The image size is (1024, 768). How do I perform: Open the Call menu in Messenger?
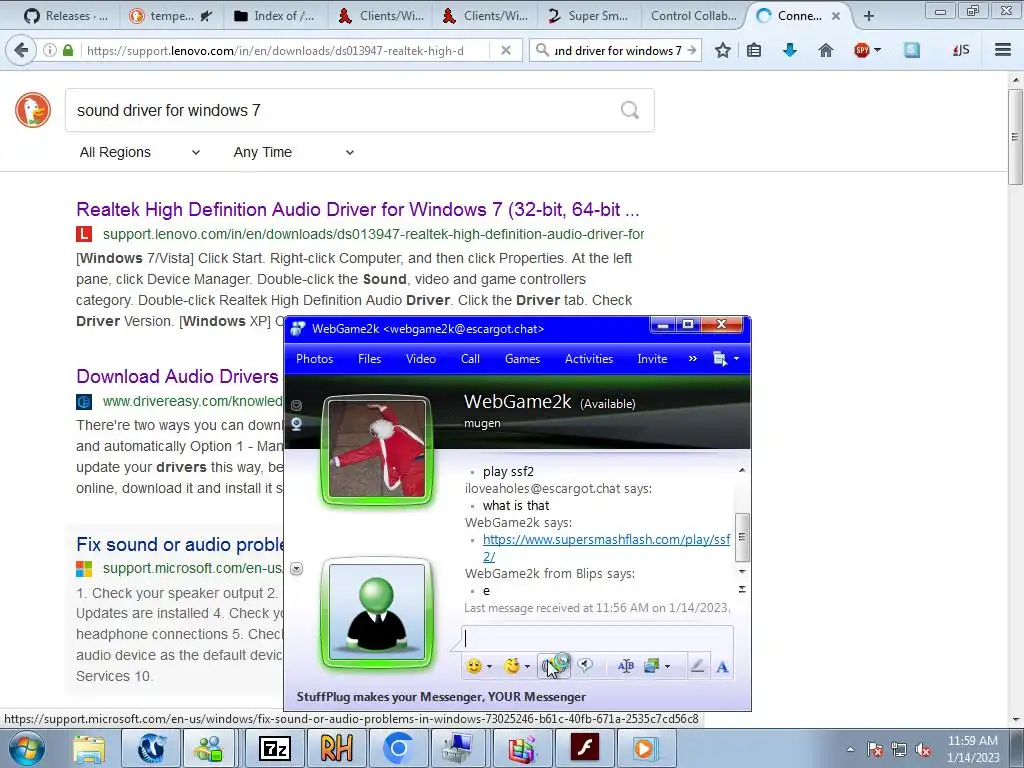470,359
